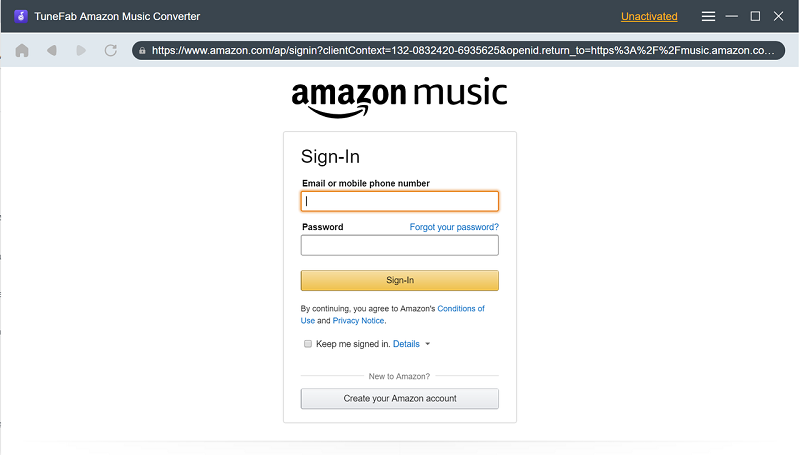Screen dimensions: 800x455
Task: Focus the Email or mobile phone field
Action: 400,201
